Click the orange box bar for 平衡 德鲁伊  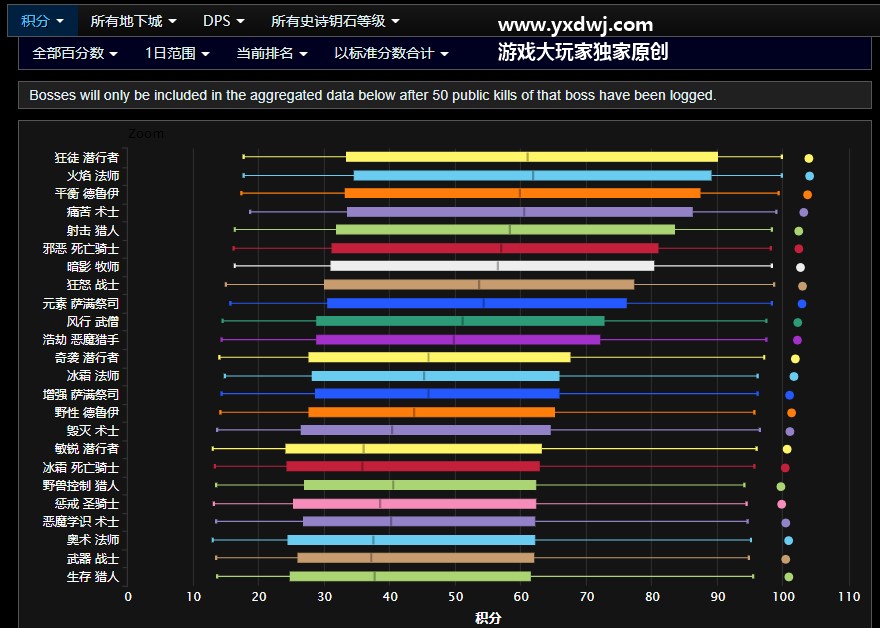tap(522, 194)
